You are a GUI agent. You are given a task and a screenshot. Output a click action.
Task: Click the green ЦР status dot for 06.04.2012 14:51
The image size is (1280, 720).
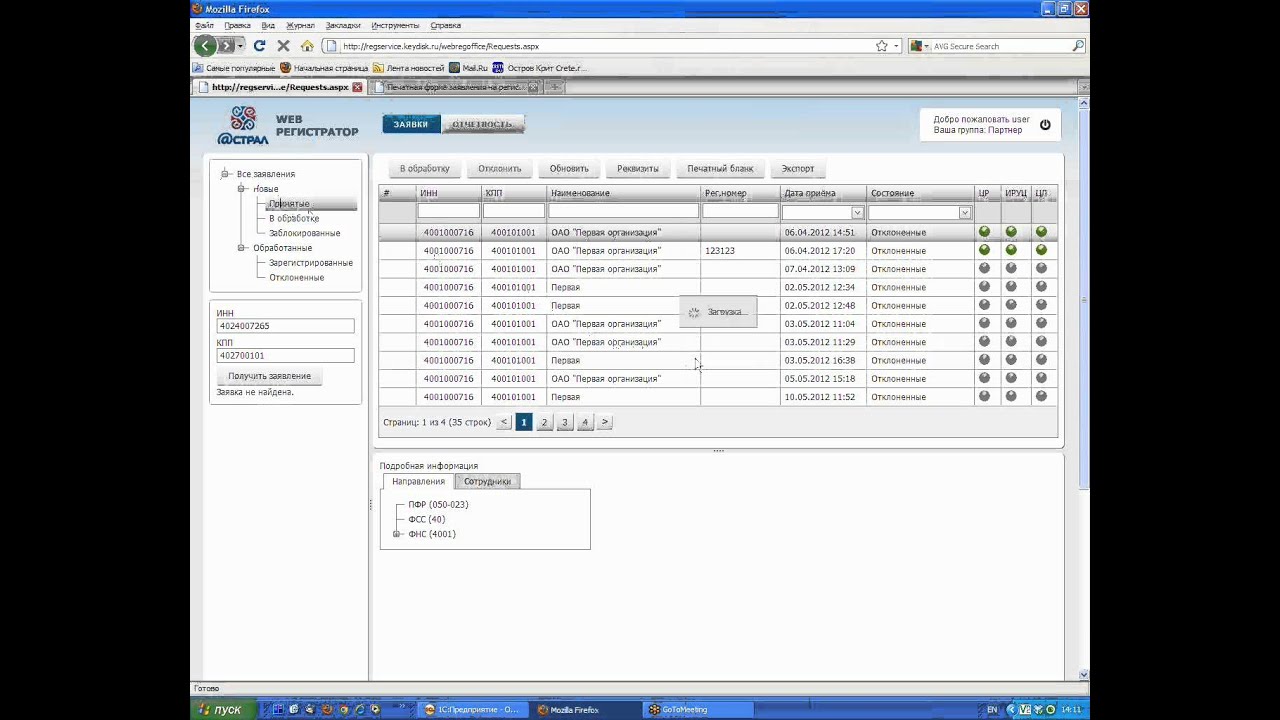tap(984, 232)
